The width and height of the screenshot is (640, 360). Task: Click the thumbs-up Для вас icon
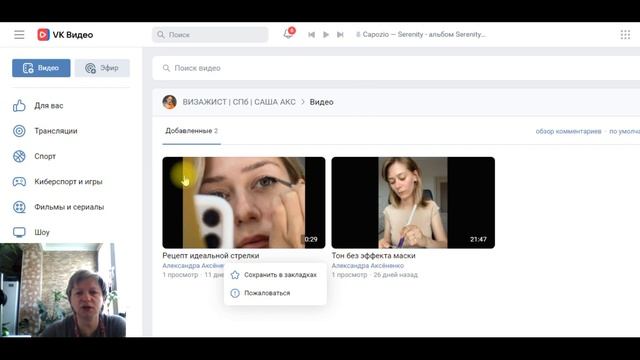pyautogui.click(x=19, y=106)
